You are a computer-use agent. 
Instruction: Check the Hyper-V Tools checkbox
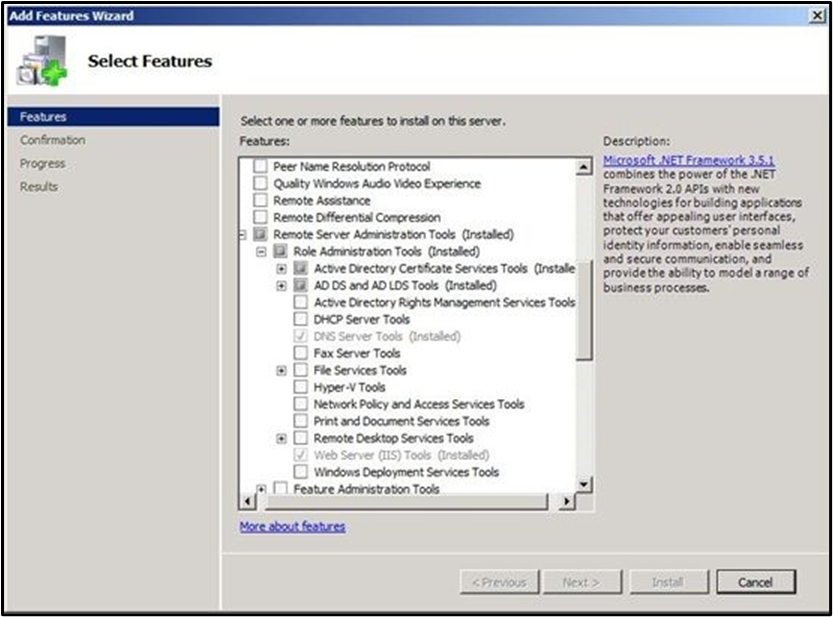coord(301,387)
